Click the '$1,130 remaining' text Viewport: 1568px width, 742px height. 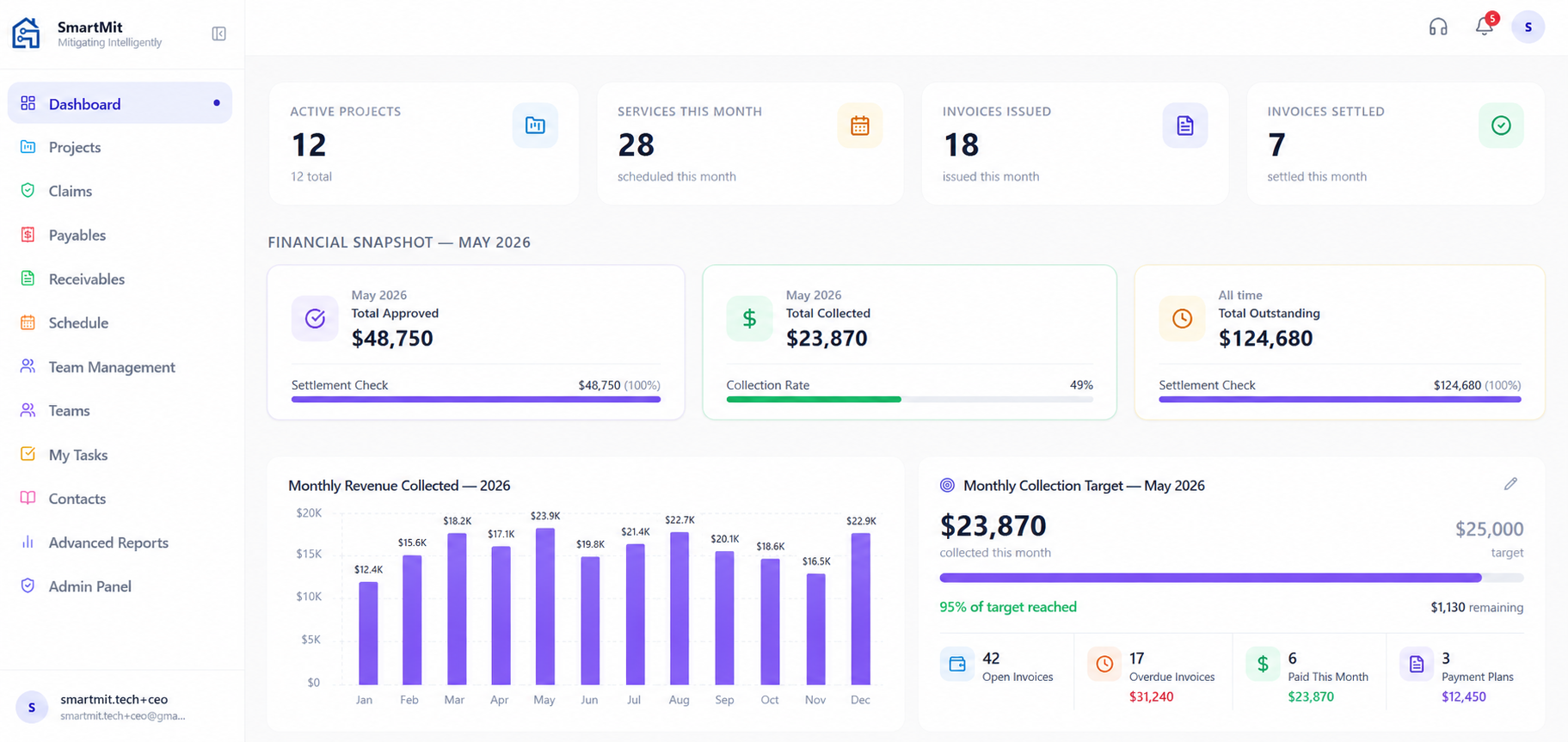click(x=1477, y=607)
